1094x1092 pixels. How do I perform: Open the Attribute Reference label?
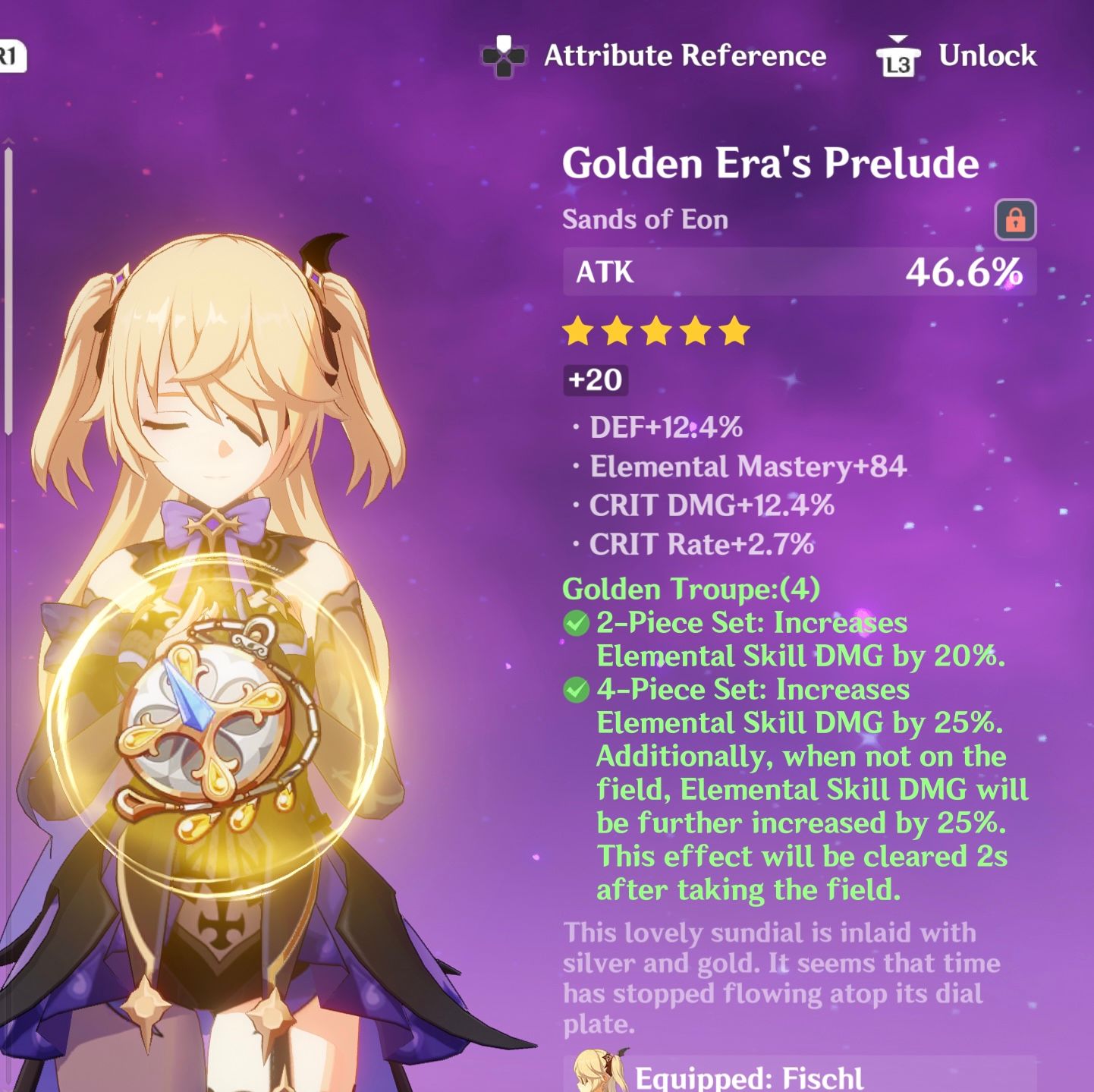coord(685,55)
